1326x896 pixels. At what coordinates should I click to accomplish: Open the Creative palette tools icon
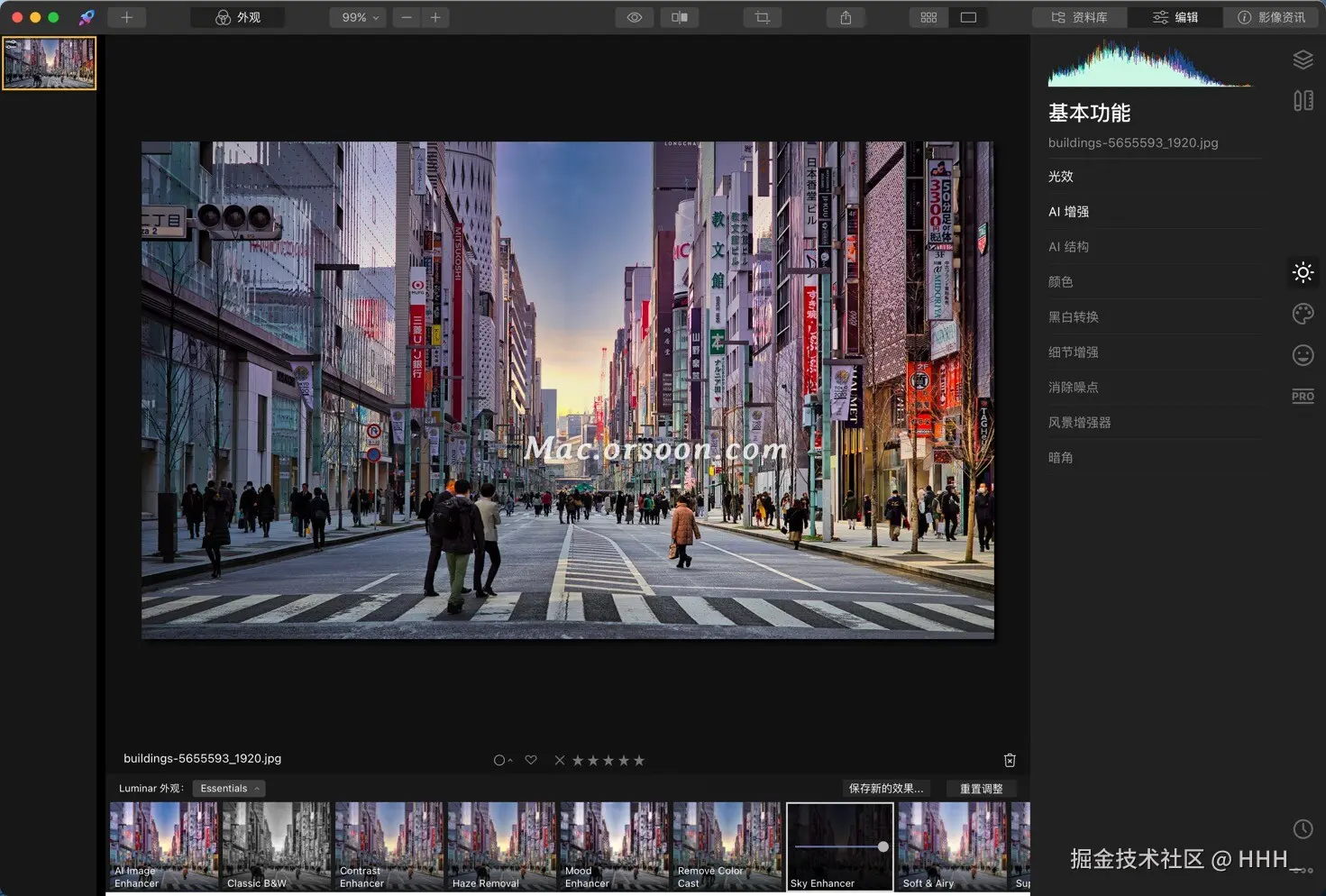click(1303, 314)
